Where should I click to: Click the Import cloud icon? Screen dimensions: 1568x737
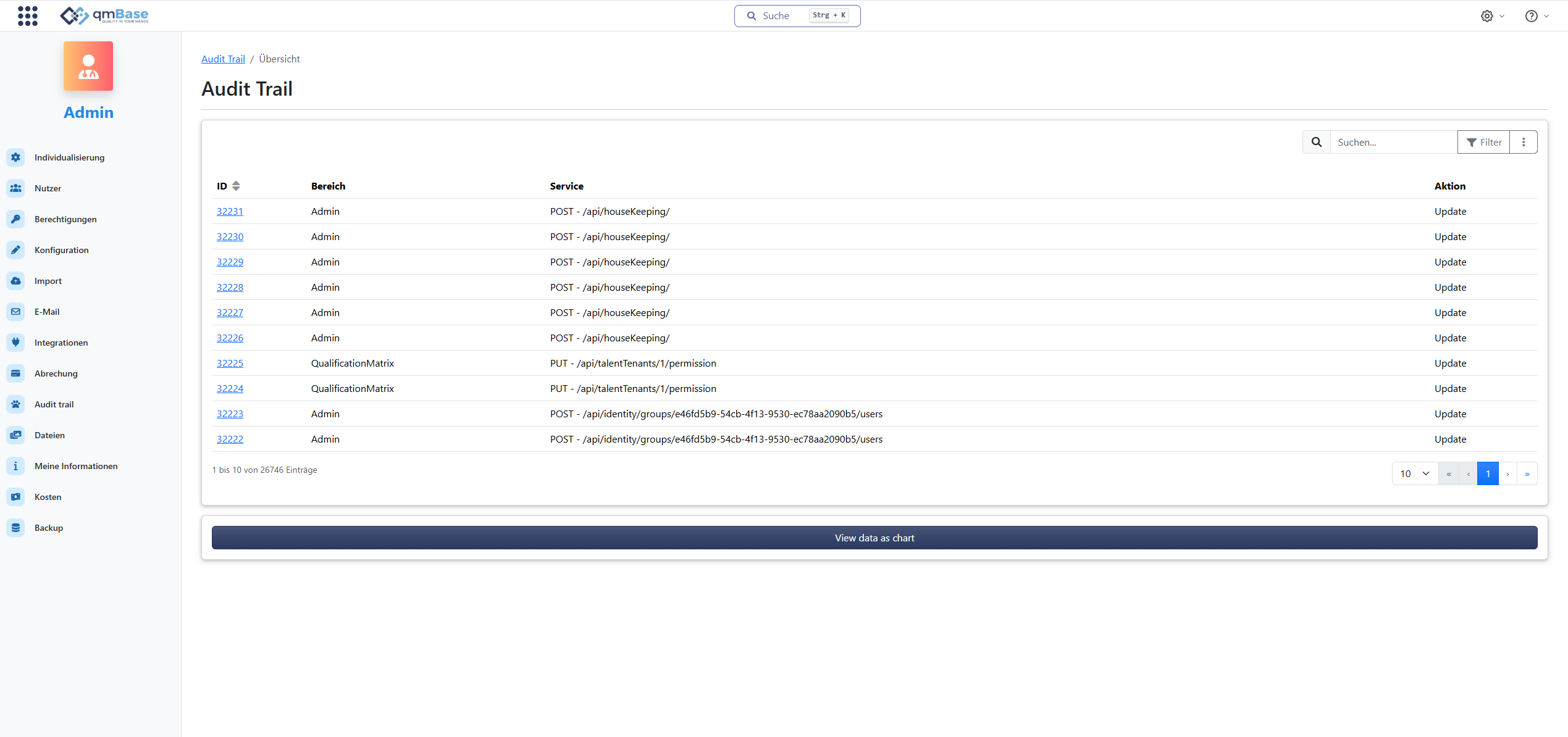tap(16, 281)
